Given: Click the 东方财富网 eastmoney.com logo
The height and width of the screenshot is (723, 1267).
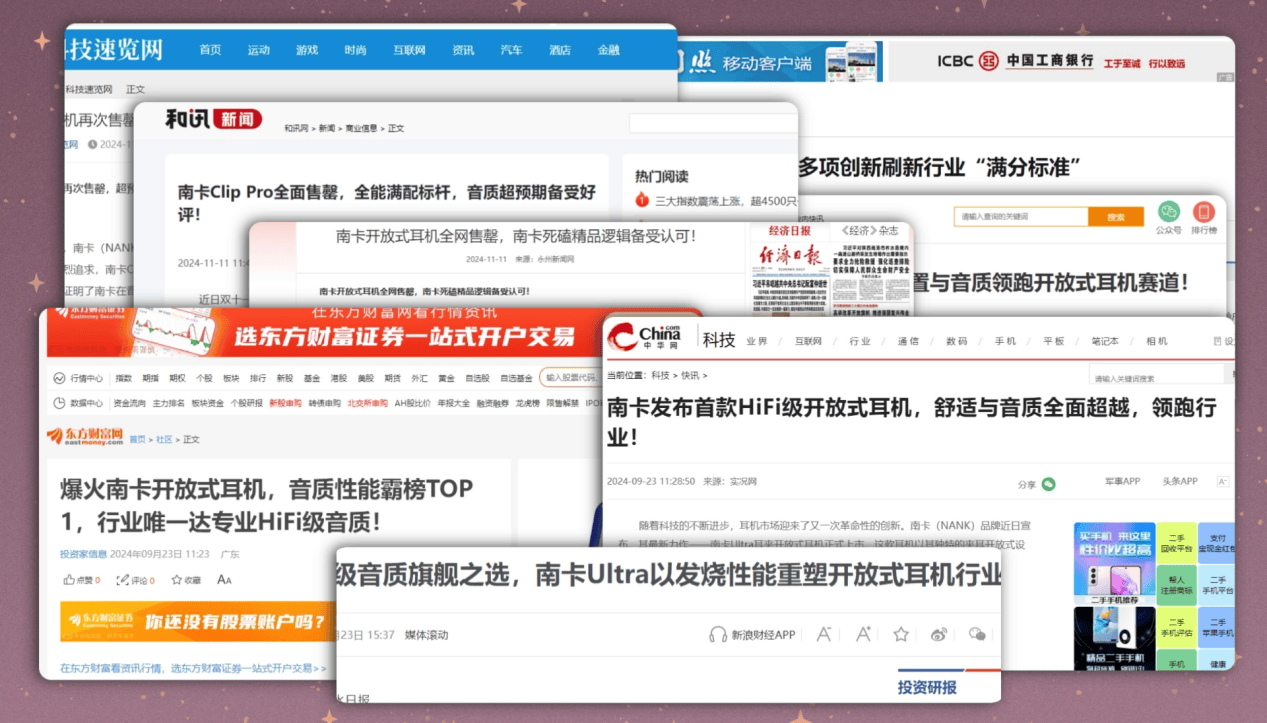Looking at the screenshot, I should [85, 437].
